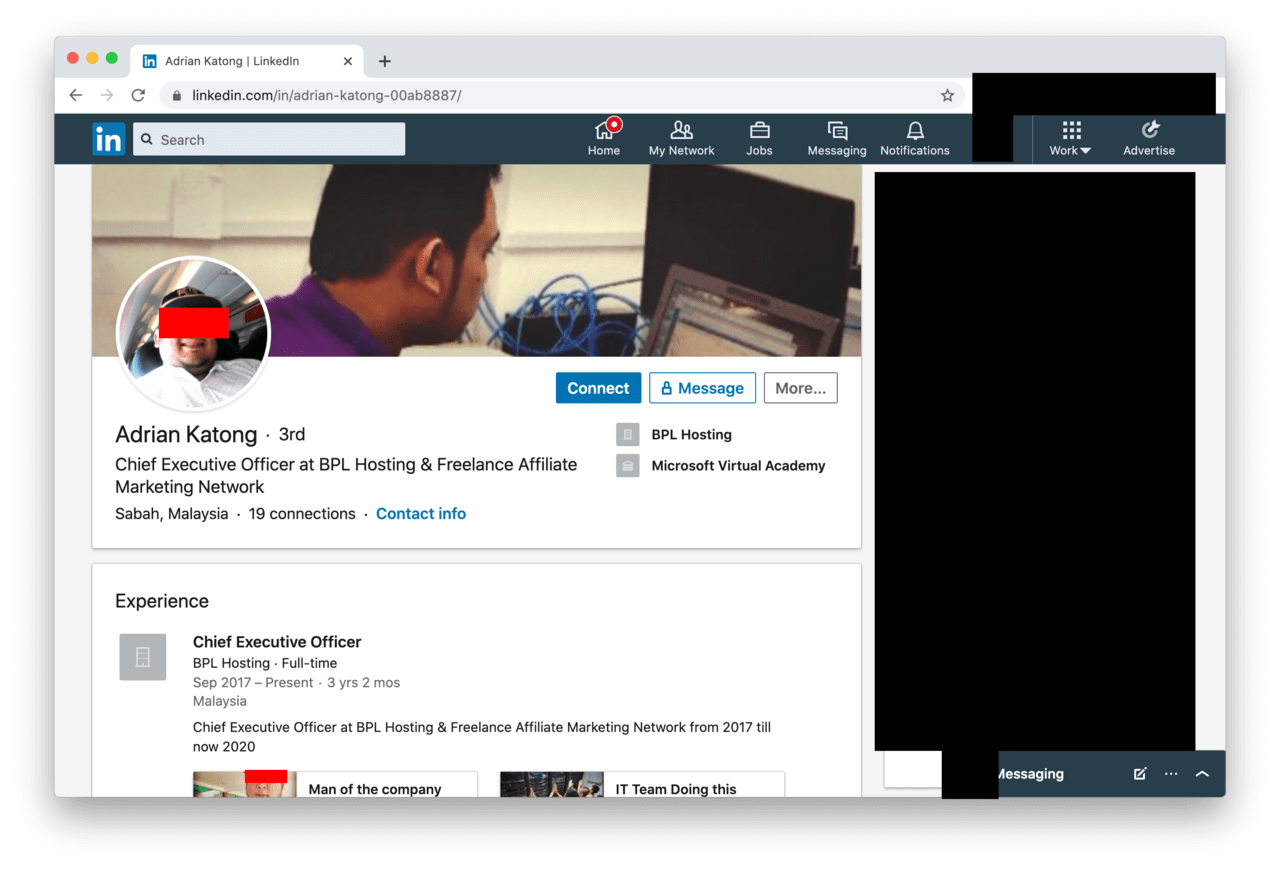Open BPL Hosting company link in profile header
Image resolution: width=1280 pixels, height=869 pixels.
(691, 434)
